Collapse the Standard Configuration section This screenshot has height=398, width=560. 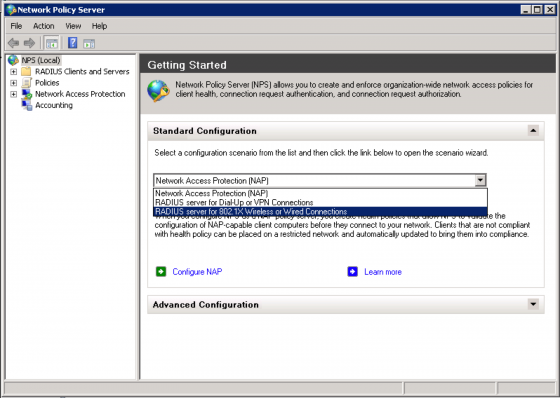click(533, 131)
